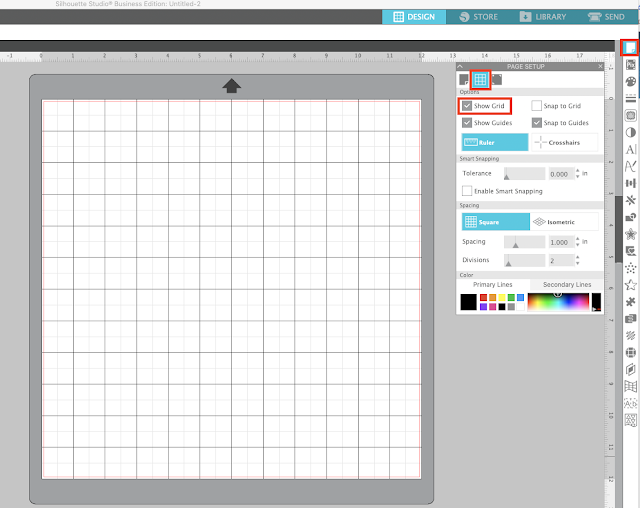640x508 pixels.
Task: Click the Divisions slider
Action: 524,260
